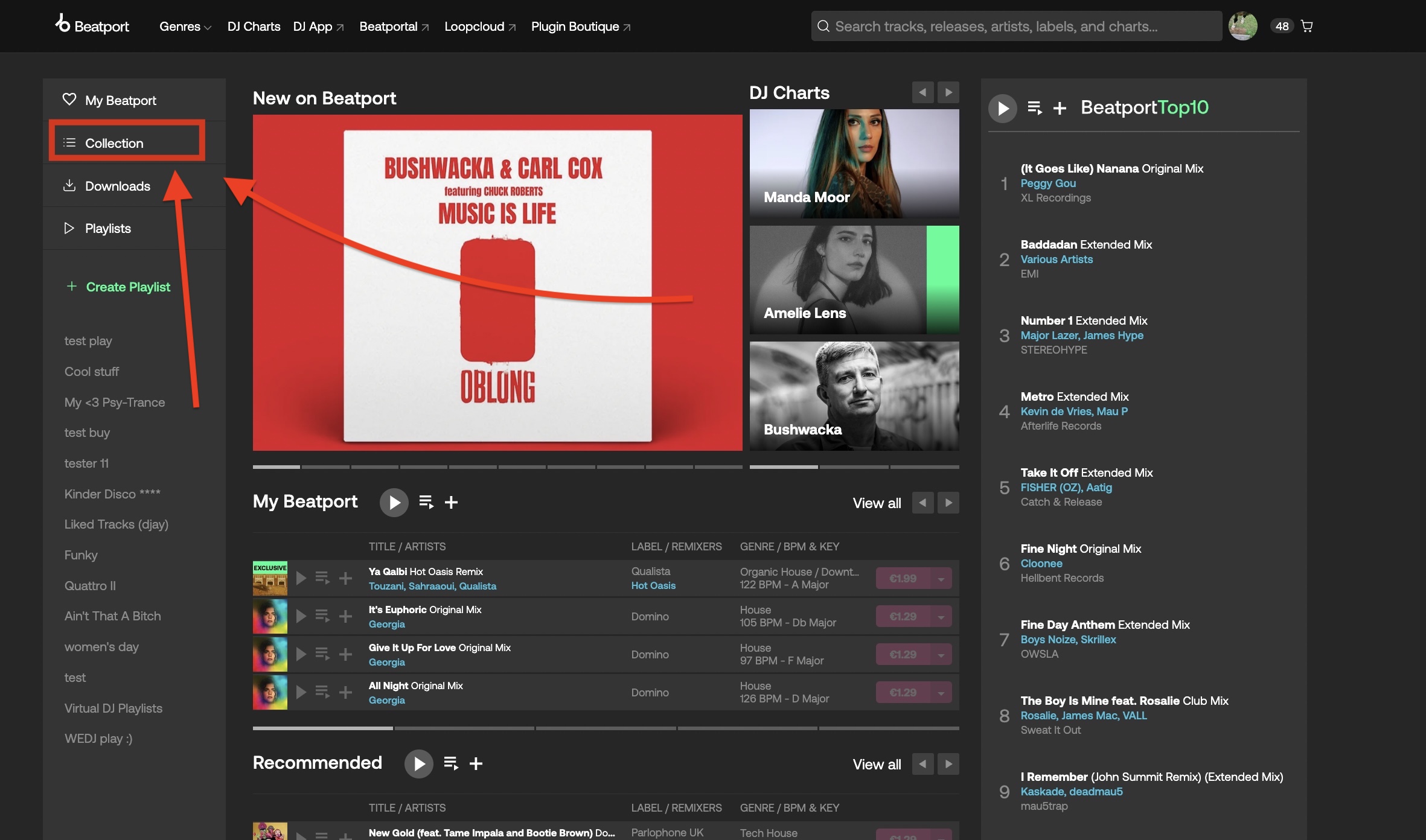Queue All Night track
The height and width of the screenshot is (840, 1426).
click(x=322, y=692)
